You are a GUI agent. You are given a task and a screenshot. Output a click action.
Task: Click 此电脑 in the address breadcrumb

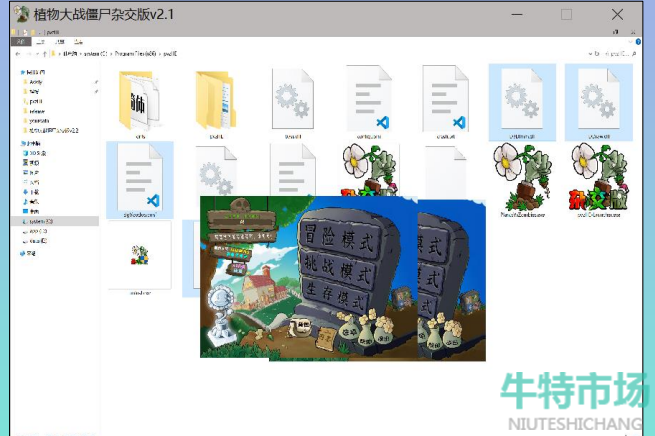[x=70, y=54]
